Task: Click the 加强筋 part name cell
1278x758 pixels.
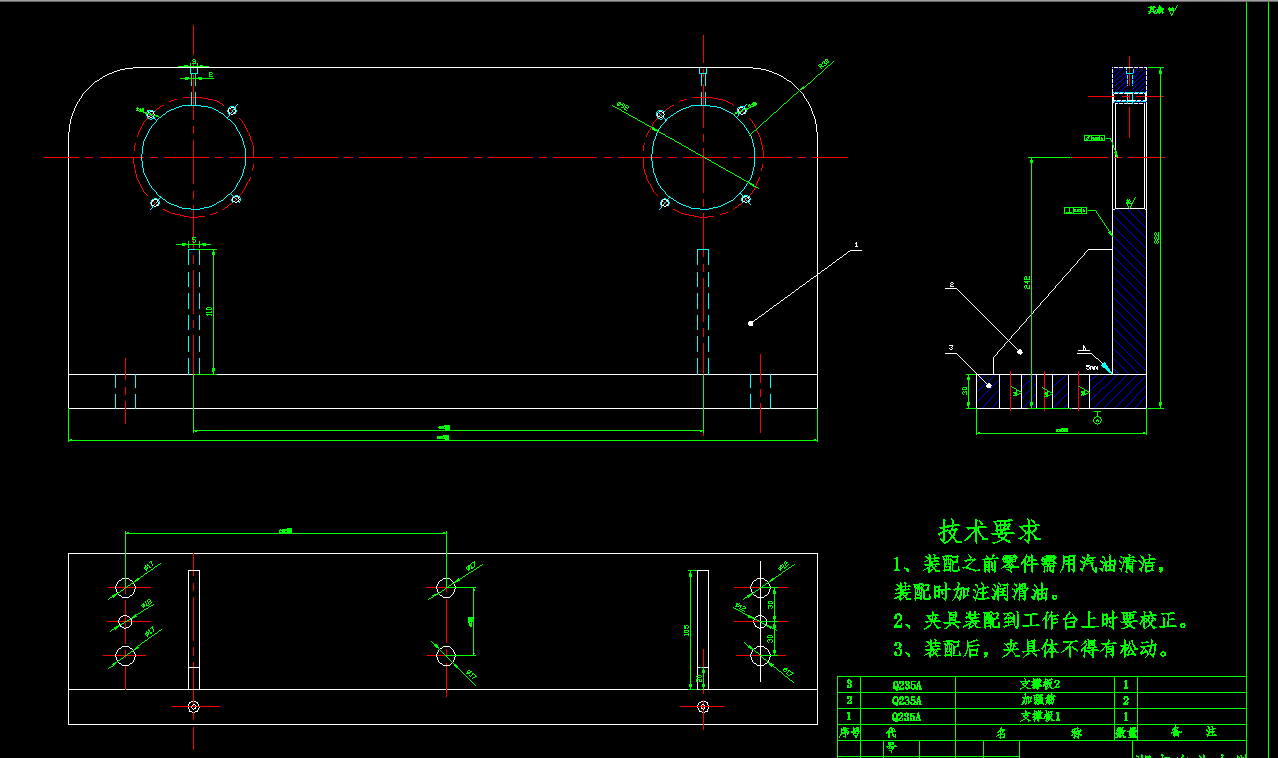Action: click(x=1037, y=701)
